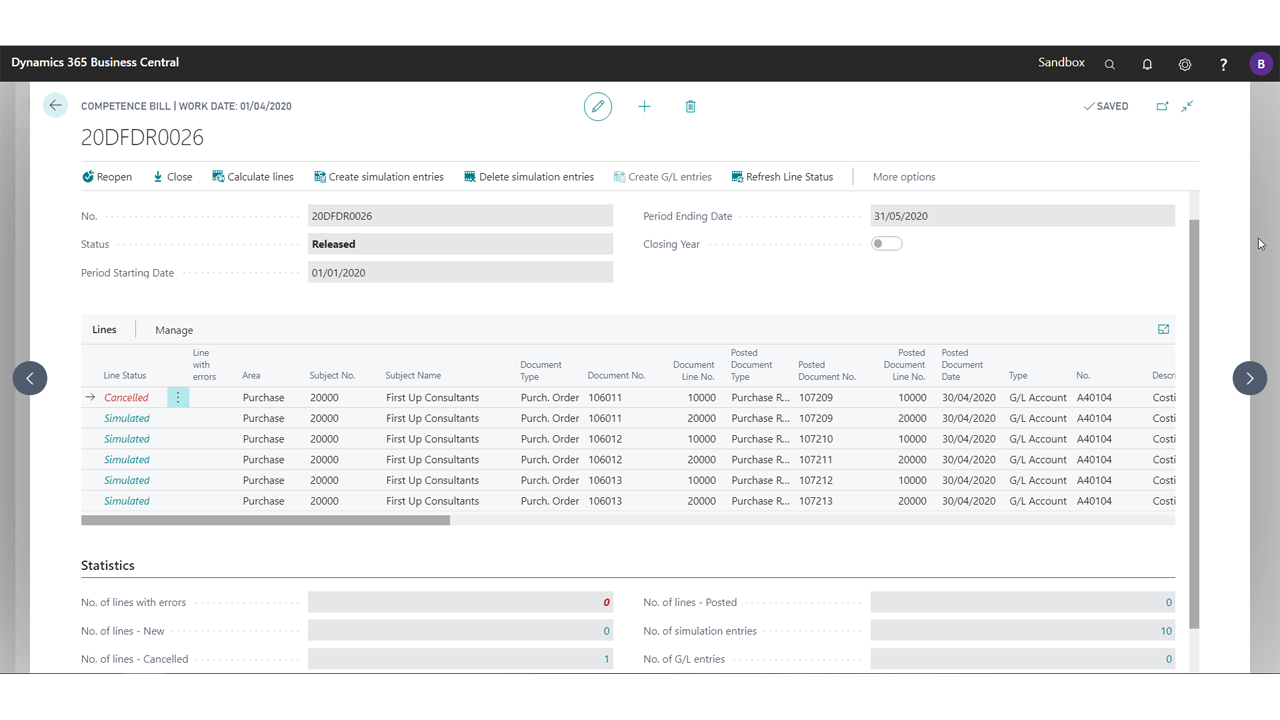
Task: Click the Calculate lines action
Action: tap(253, 177)
